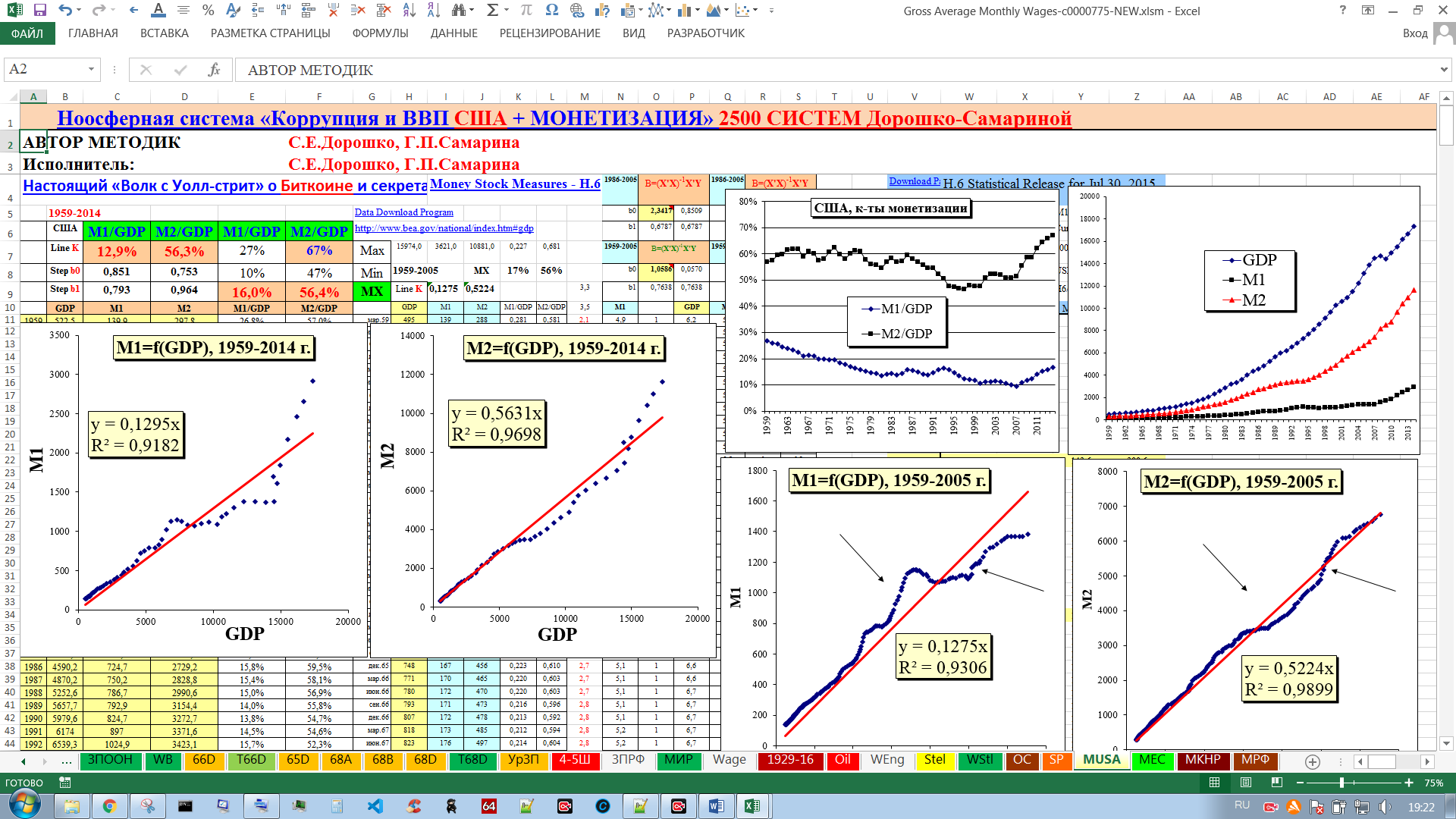
Task: Open the Name Box dropdown arrow
Action: pos(91,70)
